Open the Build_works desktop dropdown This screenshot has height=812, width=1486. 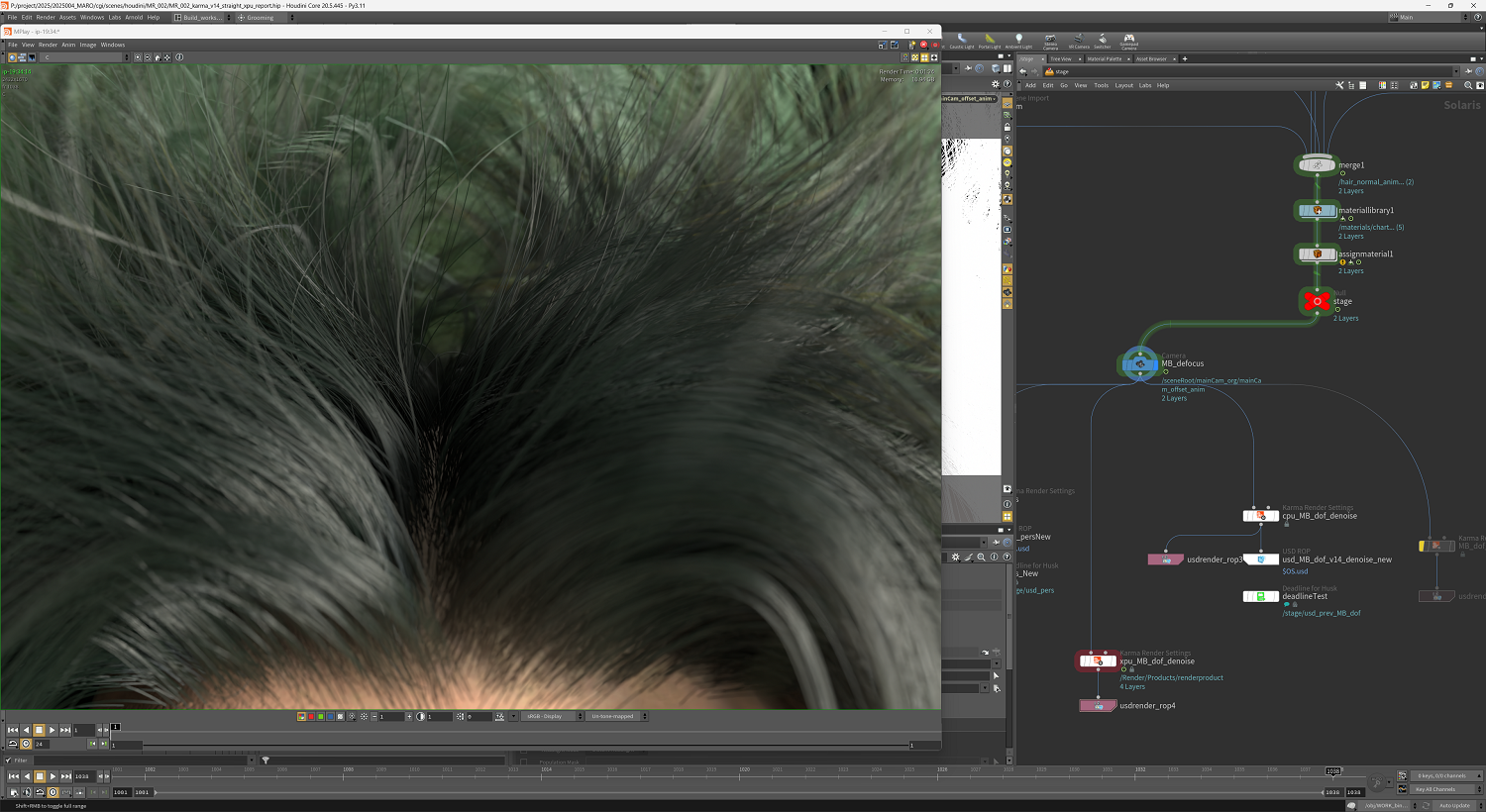[203, 18]
